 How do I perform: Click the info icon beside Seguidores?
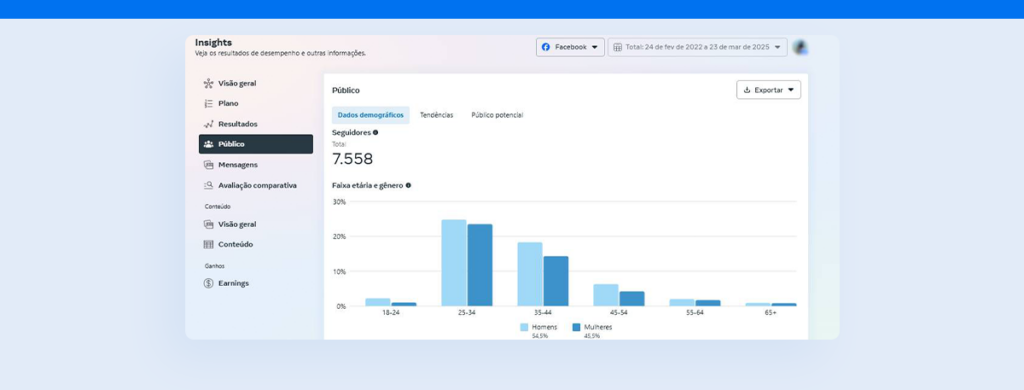click(x=376, y=133)
